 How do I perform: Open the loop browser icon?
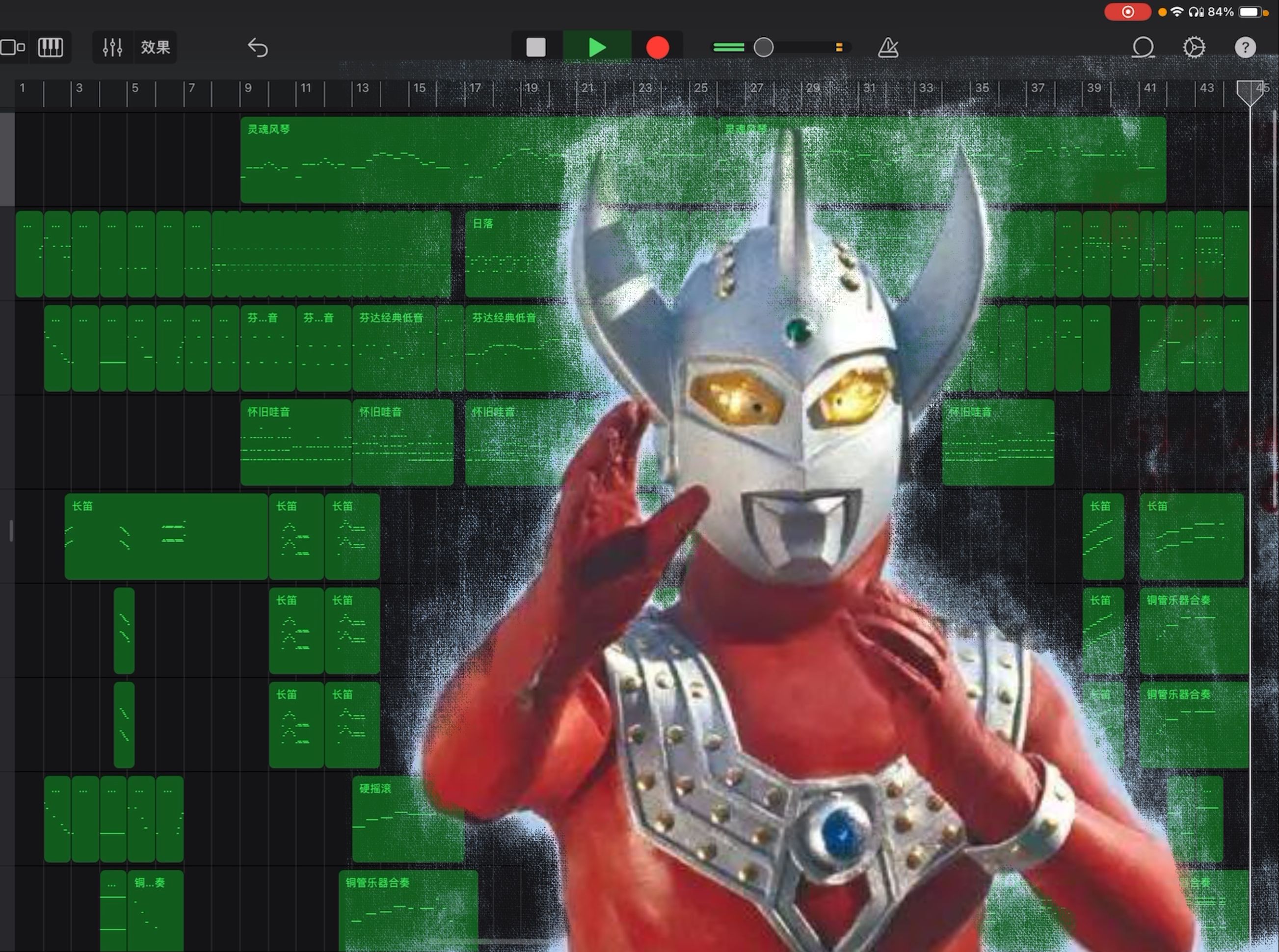pyautogui.click(x=1143, y=47)
